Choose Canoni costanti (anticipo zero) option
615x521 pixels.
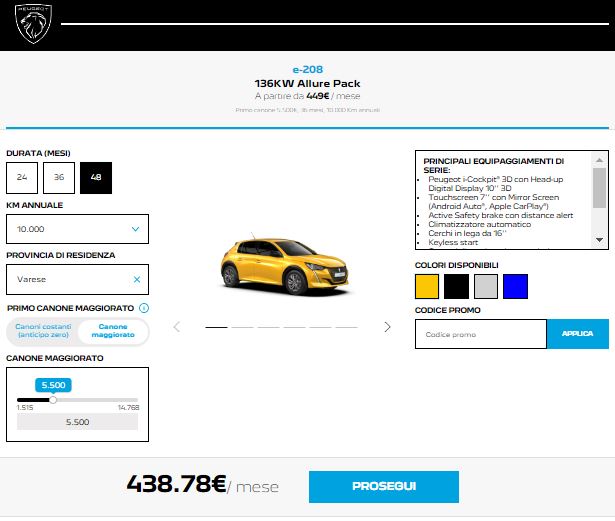(x=42, y=332)
